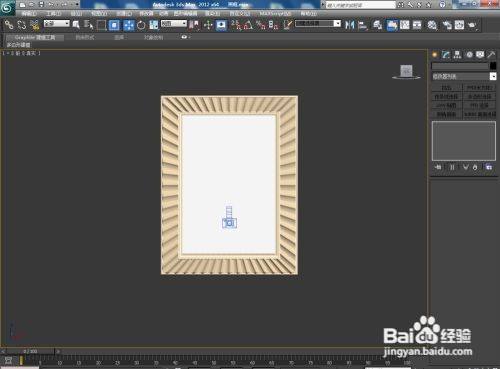Open the Material Editor icon
This screenshot has height=369, width=500.
[432, 25]
